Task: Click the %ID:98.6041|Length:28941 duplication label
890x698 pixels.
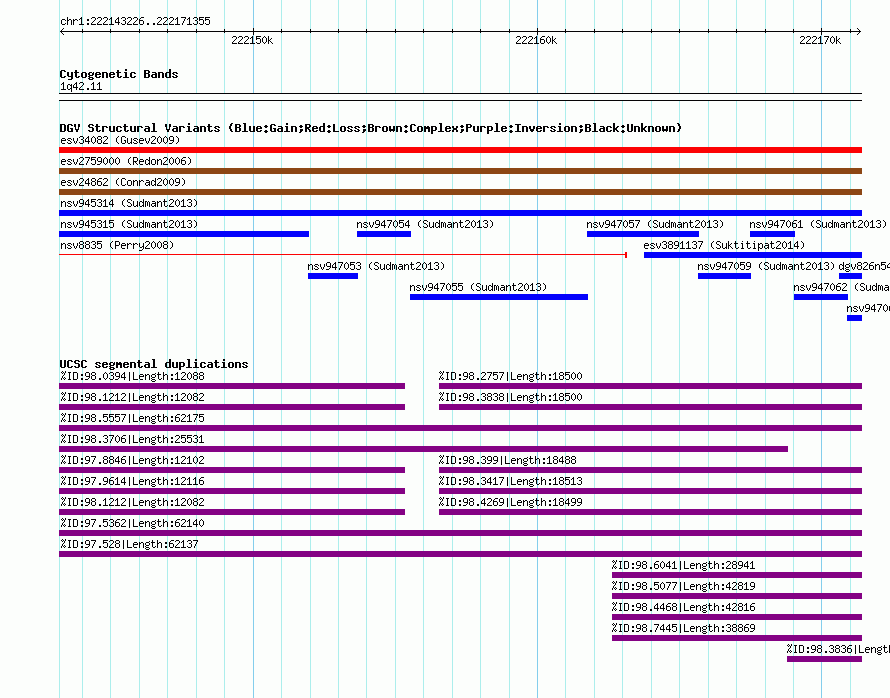Action: tap(683, 565)
